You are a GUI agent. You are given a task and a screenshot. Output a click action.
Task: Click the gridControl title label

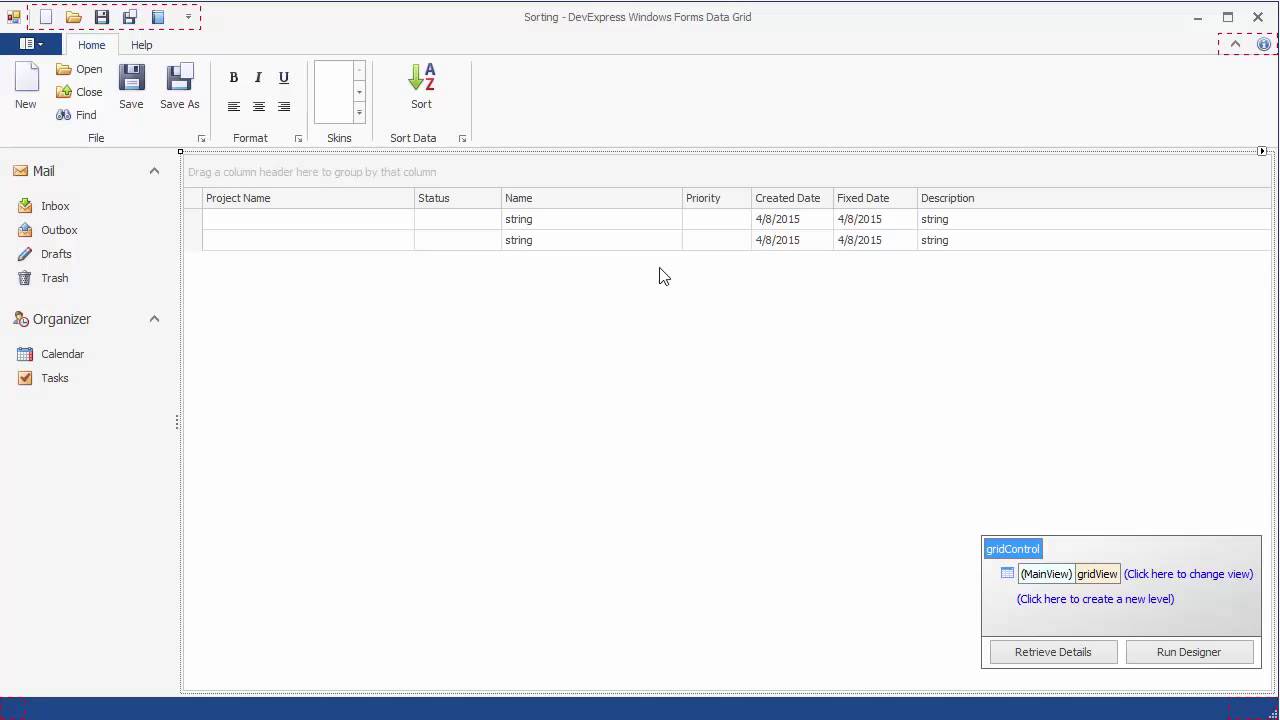[1012, 549]
